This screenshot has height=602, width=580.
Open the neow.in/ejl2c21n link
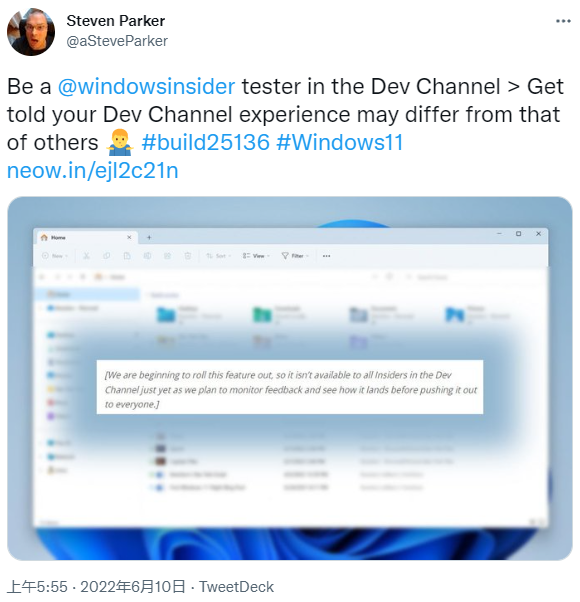pos(93,171)
